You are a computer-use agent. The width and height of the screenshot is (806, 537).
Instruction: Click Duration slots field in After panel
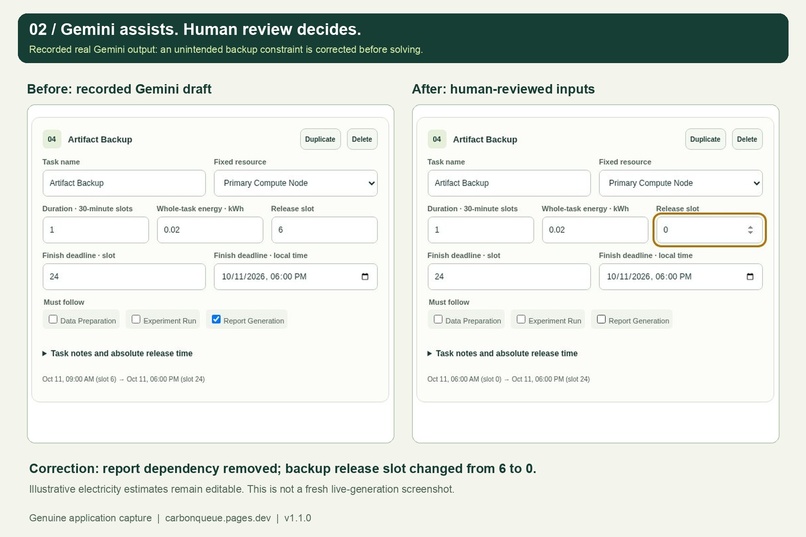click(x=481, y=230)
